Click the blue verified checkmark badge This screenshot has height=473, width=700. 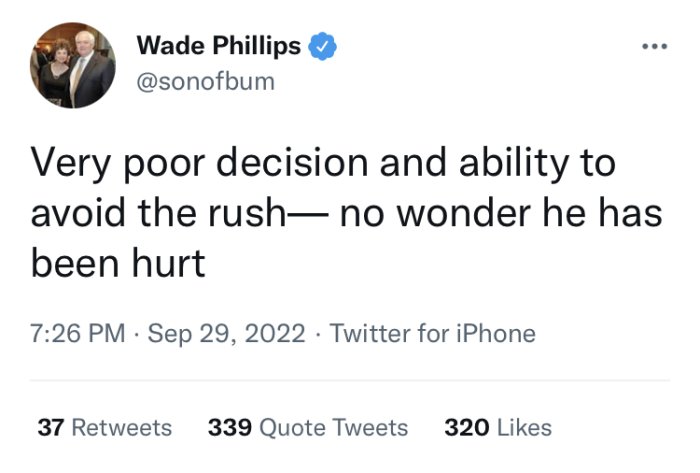click(322, 46)
